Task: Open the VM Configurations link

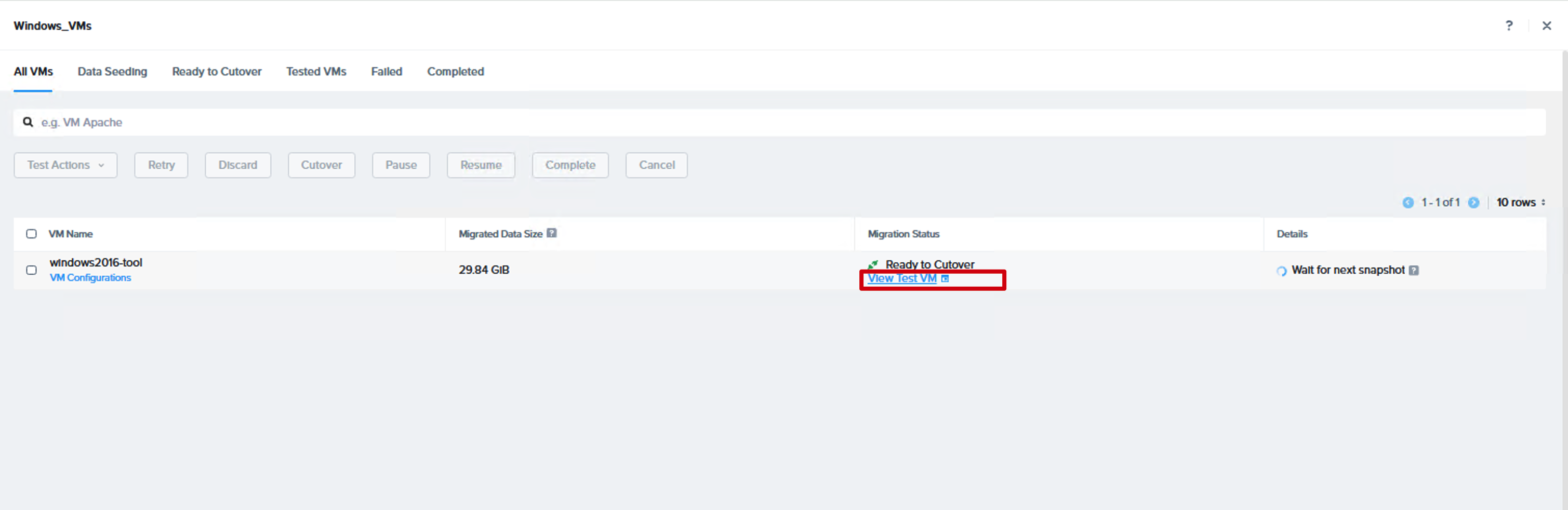Action: click(90, 277)
